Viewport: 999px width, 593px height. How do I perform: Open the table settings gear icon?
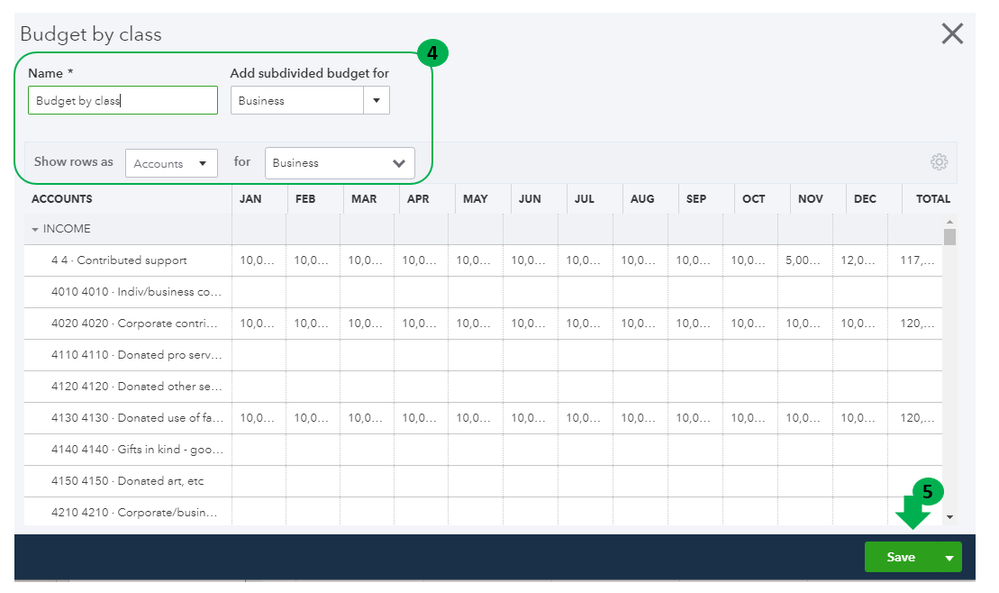(938, 162)
